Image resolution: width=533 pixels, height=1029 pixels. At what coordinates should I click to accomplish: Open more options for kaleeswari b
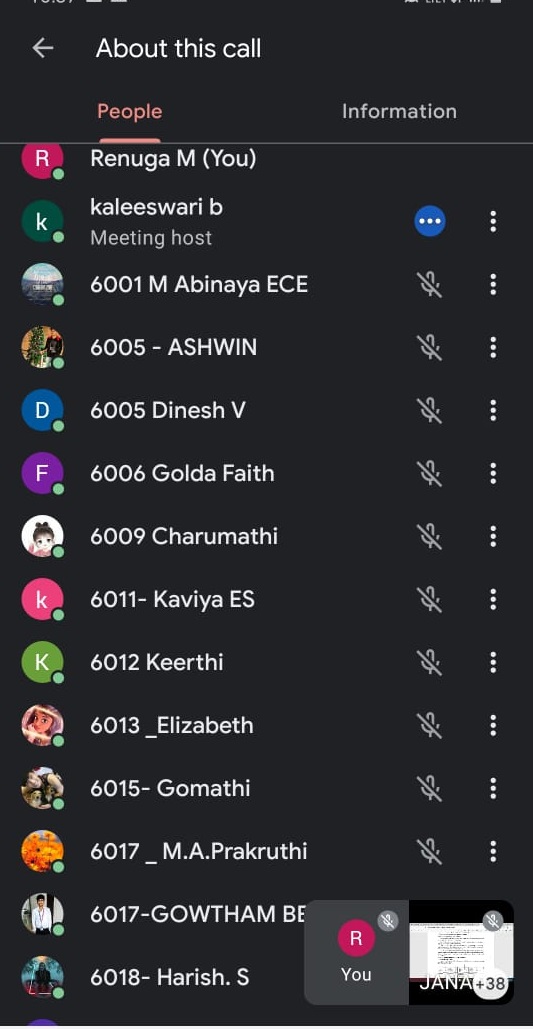[x=493, y=222]
